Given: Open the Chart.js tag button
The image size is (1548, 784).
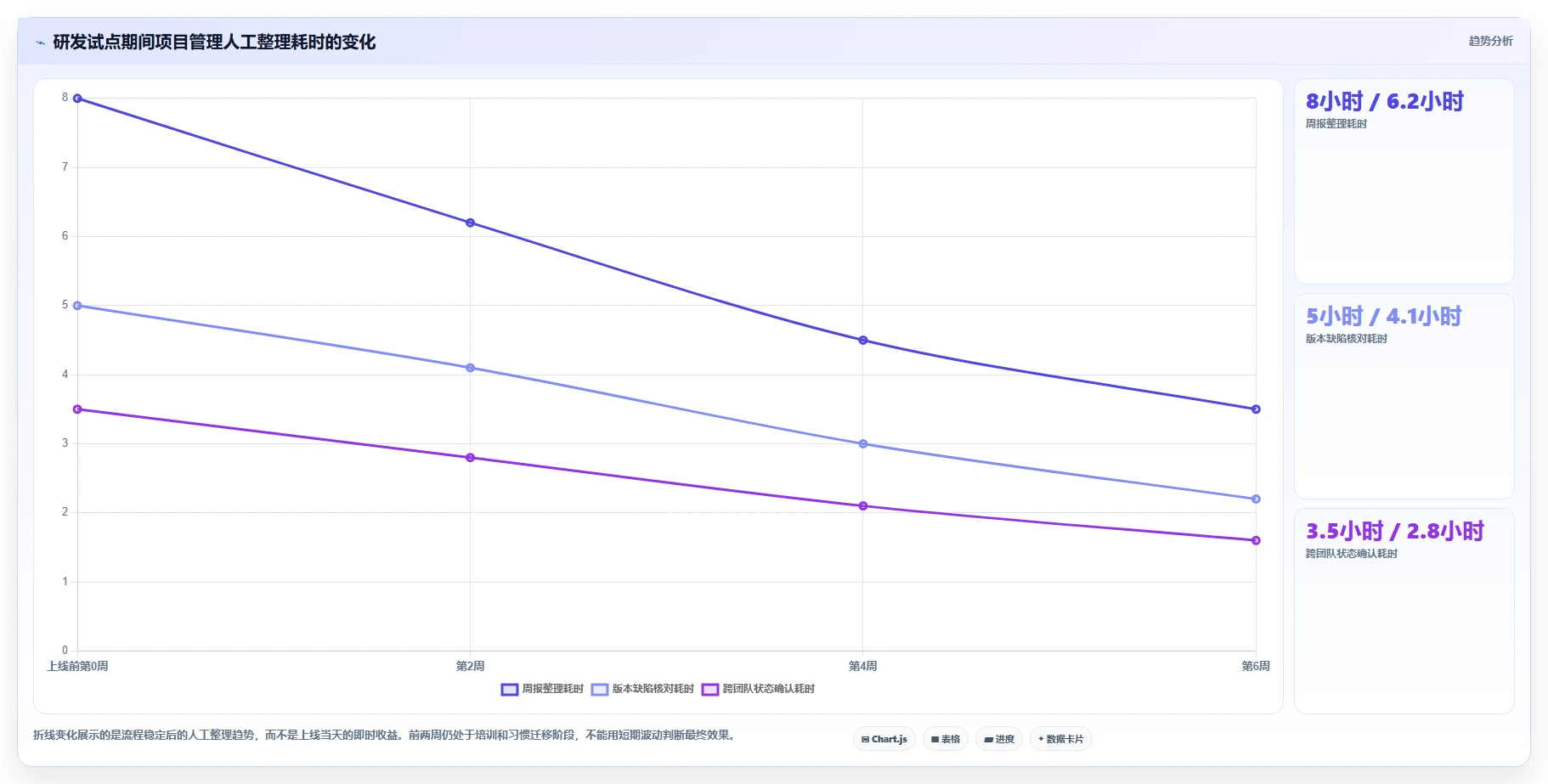Looking at the screenshot, I should [884, 739].
